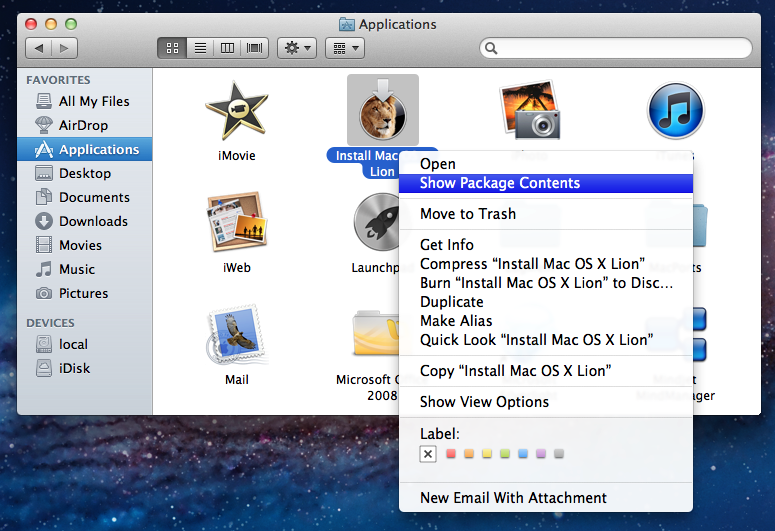Select the local device in sidebar
Screen dimensions: 775x531
point(85,344)
